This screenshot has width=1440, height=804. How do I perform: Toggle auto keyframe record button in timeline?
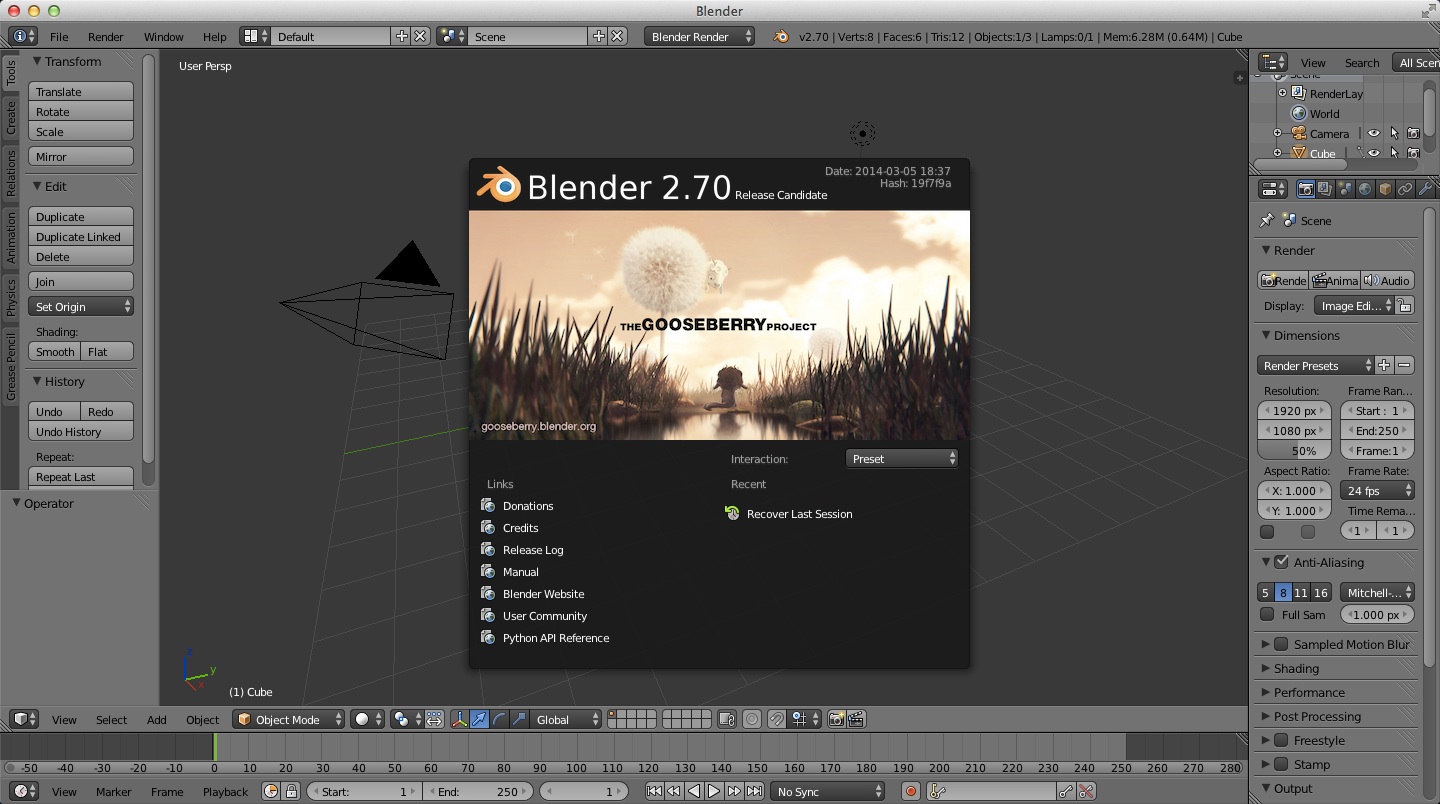point(910,791)
